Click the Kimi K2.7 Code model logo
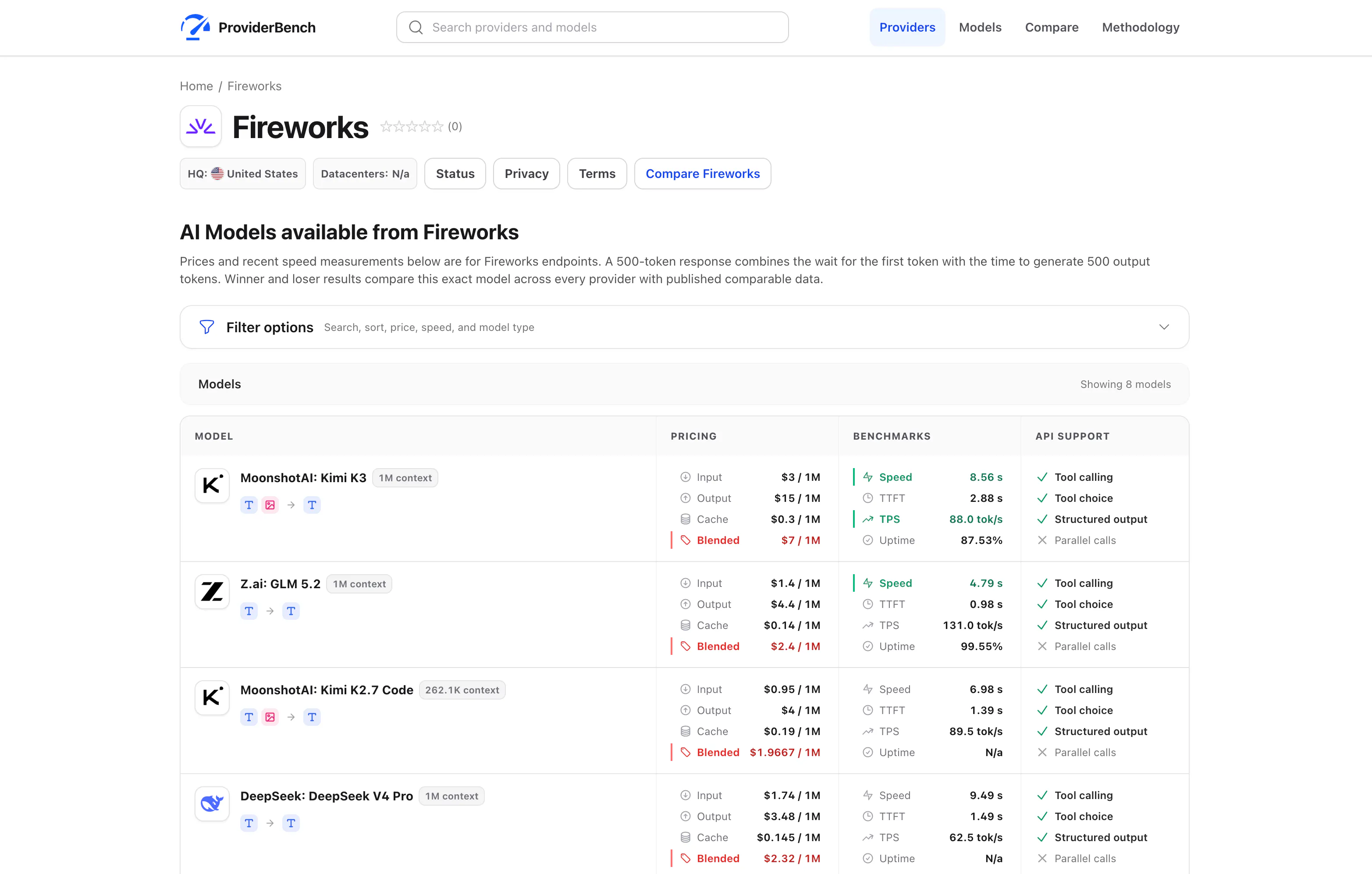 [212, 697]
